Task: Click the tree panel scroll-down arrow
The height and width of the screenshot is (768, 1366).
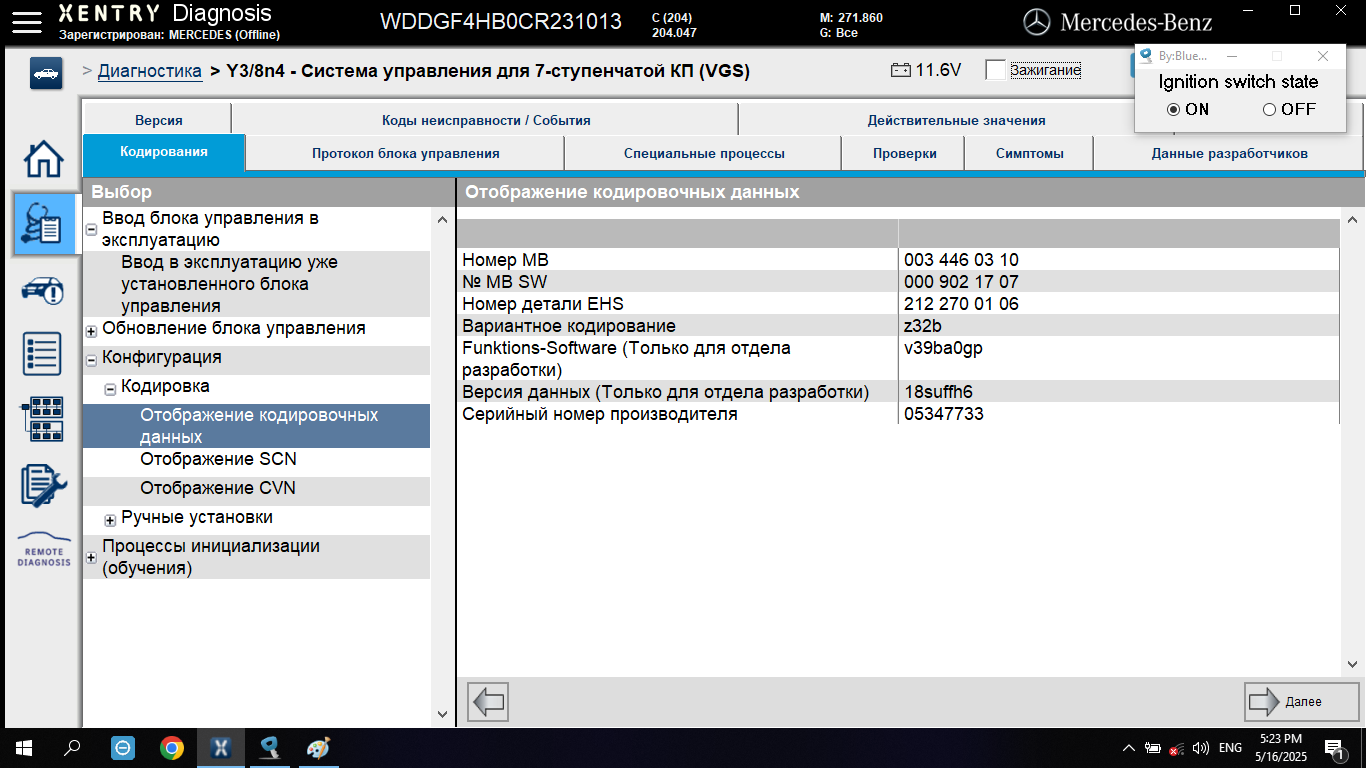Action: (443, 714)
